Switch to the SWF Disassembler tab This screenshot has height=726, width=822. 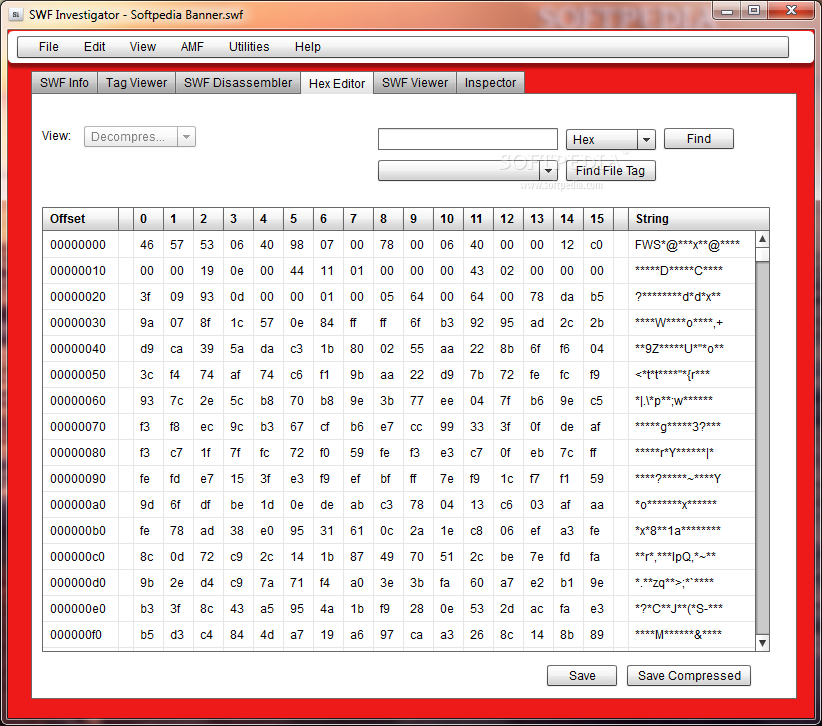(x=238, y=83)
